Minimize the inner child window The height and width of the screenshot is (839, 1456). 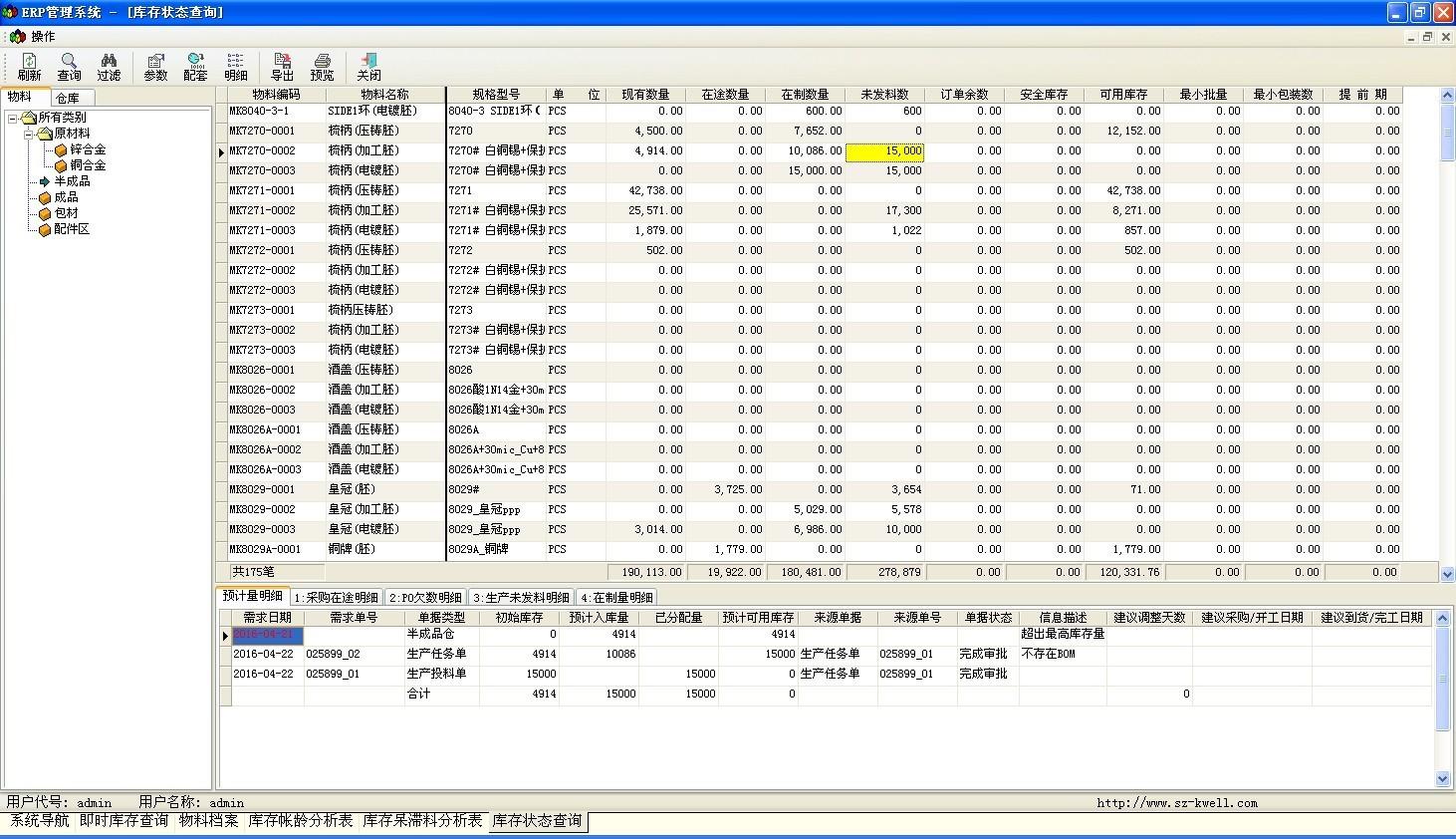[1411, 37]
